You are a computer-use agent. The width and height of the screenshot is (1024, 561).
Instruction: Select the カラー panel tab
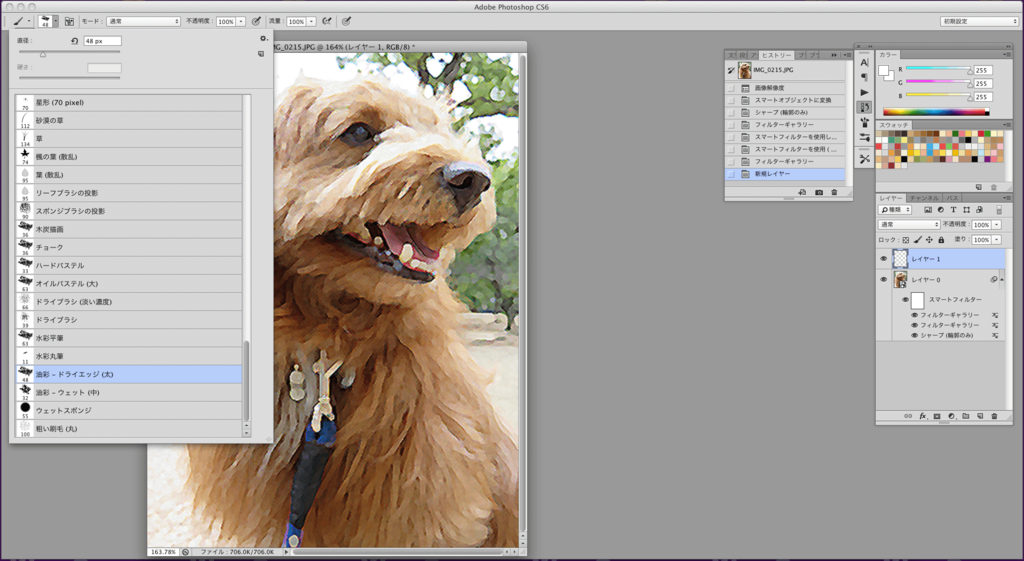pos(888,55)
